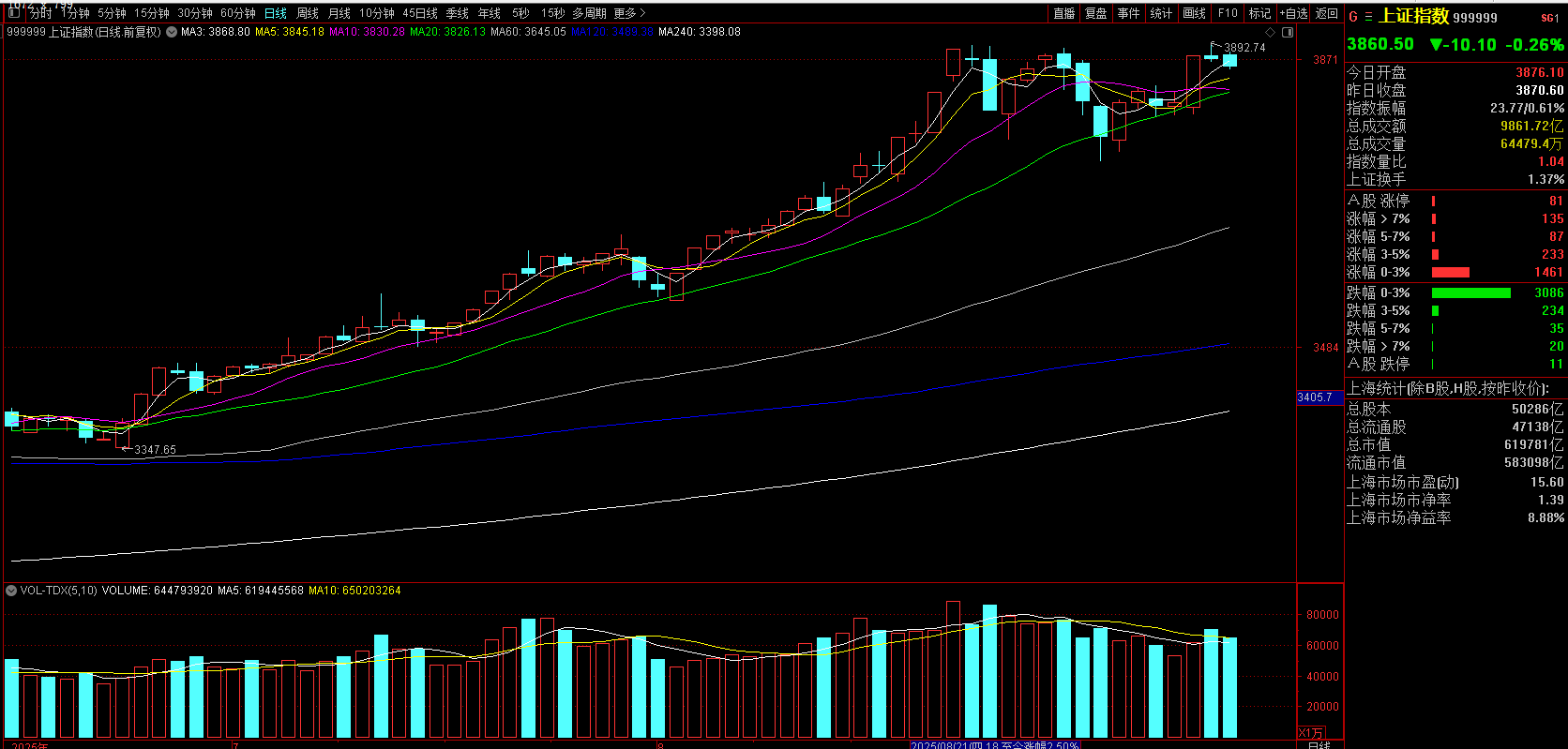Add the index via the +自选 button

pyautogui.click(x=1294, y=13)
